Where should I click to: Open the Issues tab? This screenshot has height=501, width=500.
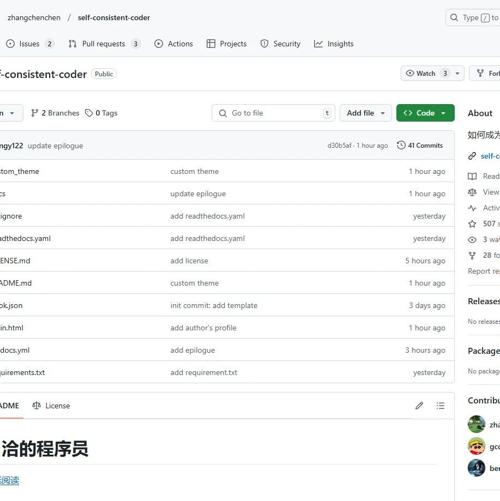29,44
